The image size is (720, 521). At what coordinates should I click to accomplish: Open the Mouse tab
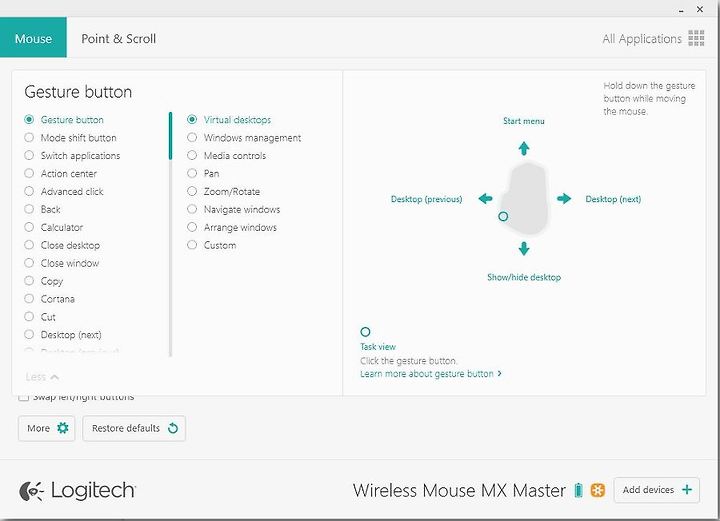(x=33, y=38)
